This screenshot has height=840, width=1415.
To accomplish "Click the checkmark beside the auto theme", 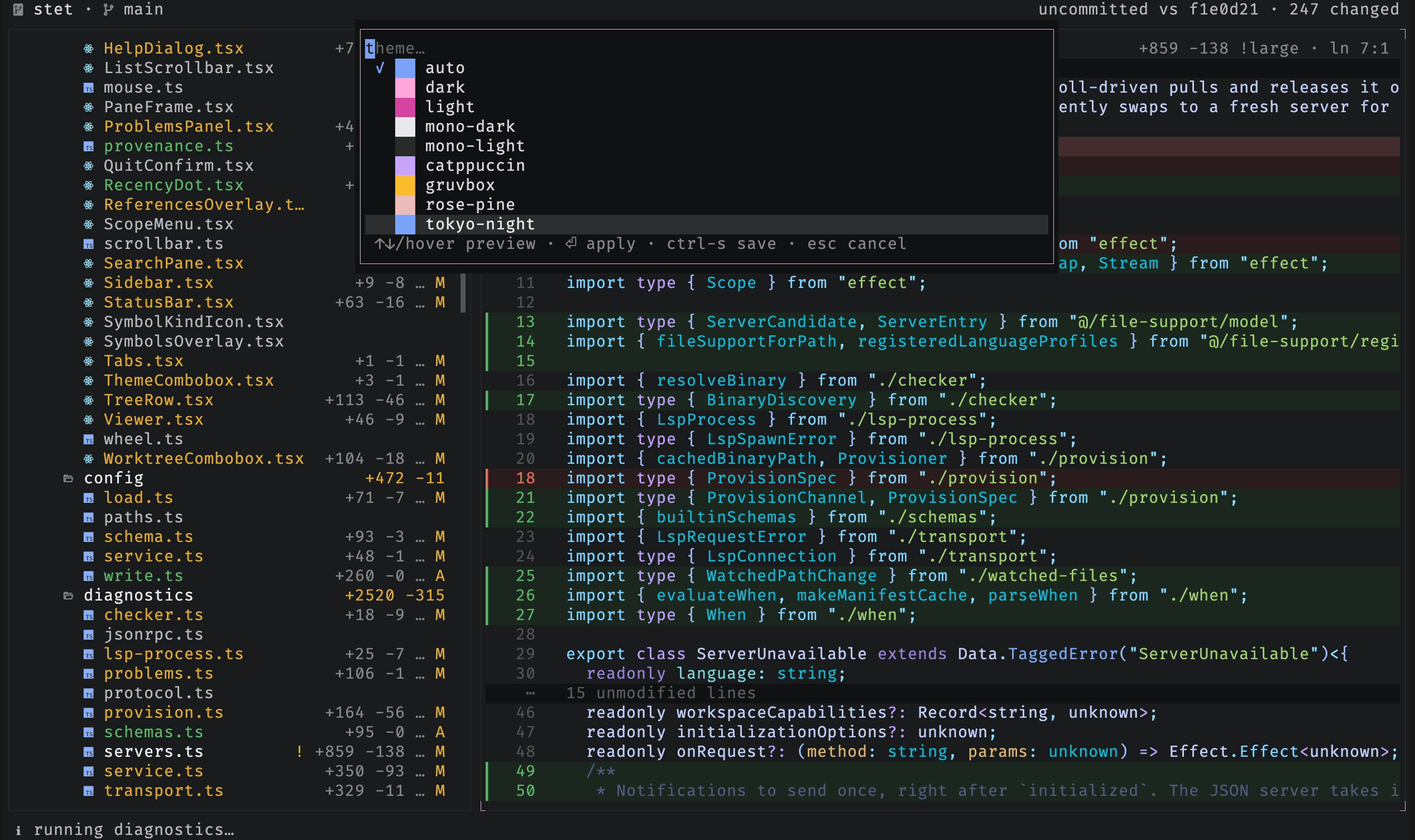I will (x=380, y=69).
